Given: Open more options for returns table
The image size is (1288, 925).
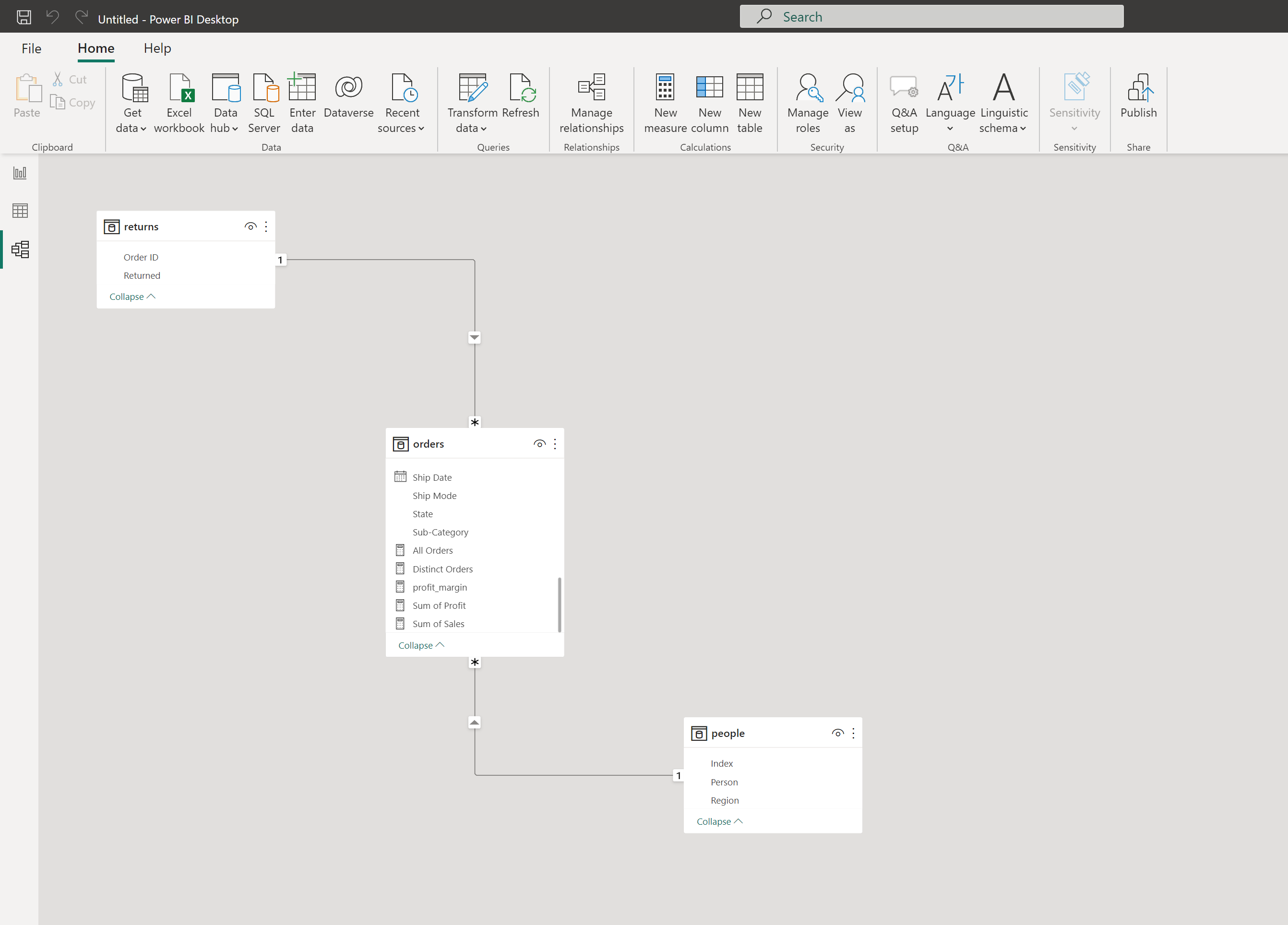Looking at the screenshot, I should point(266,226).
